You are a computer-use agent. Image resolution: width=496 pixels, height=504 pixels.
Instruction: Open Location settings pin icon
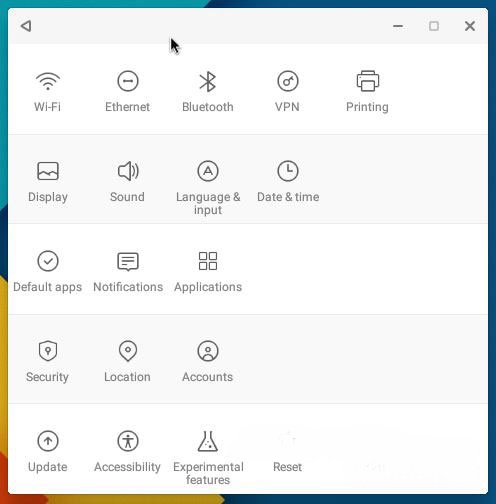coord(128,351)
